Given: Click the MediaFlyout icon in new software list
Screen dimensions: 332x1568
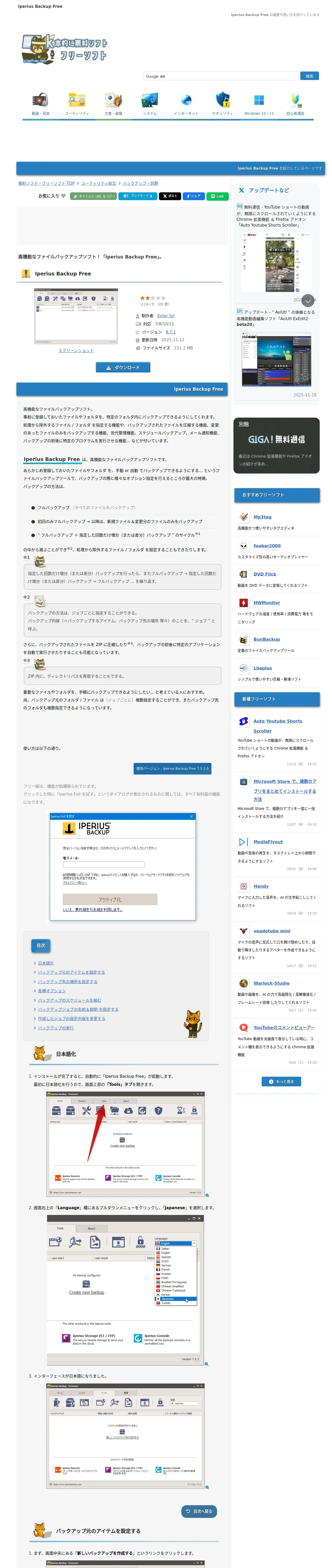Looking at the screenshot, I should [x=243, y=842].
